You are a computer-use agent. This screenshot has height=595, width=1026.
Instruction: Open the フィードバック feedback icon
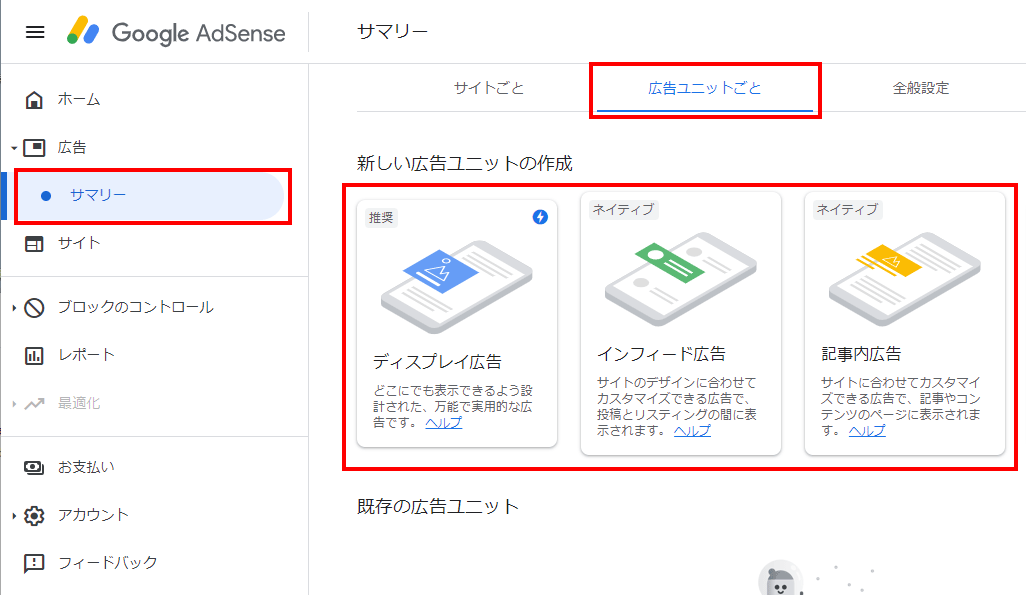coord(34,563)
